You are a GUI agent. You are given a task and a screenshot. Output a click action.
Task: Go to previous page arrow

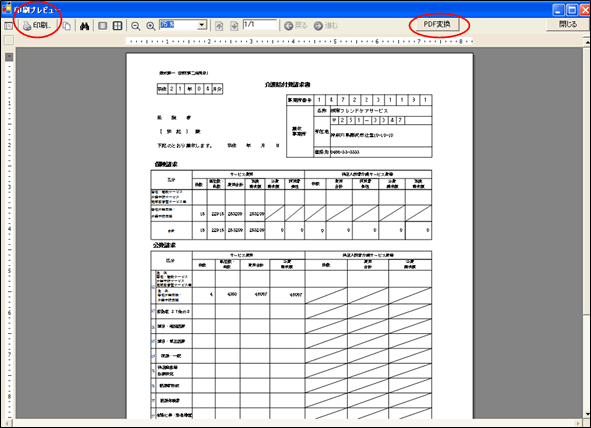coord(219,26)
